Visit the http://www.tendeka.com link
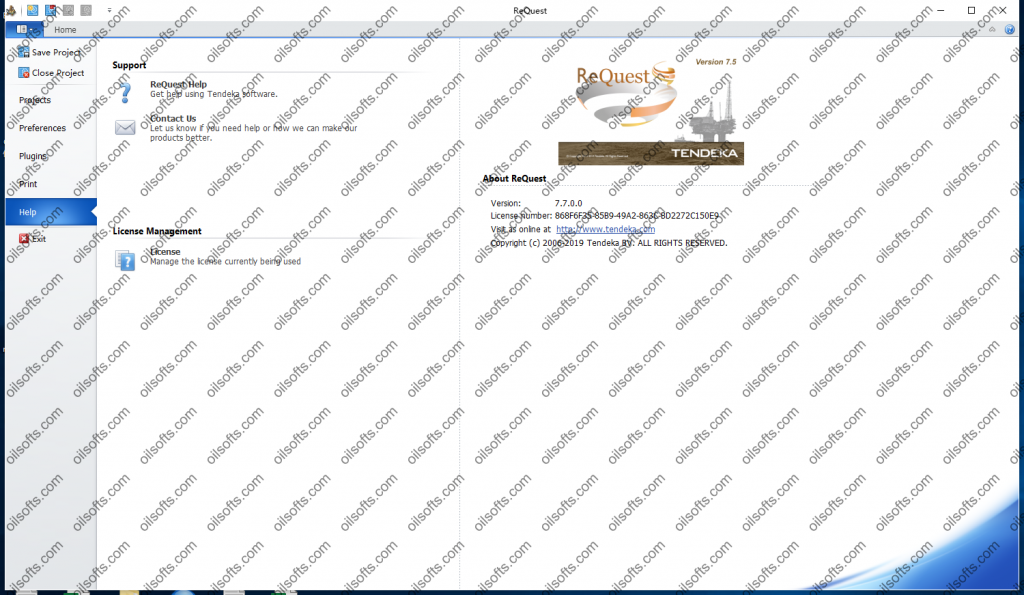Viewport: 1024px width, 595px height. pos(605,229)
